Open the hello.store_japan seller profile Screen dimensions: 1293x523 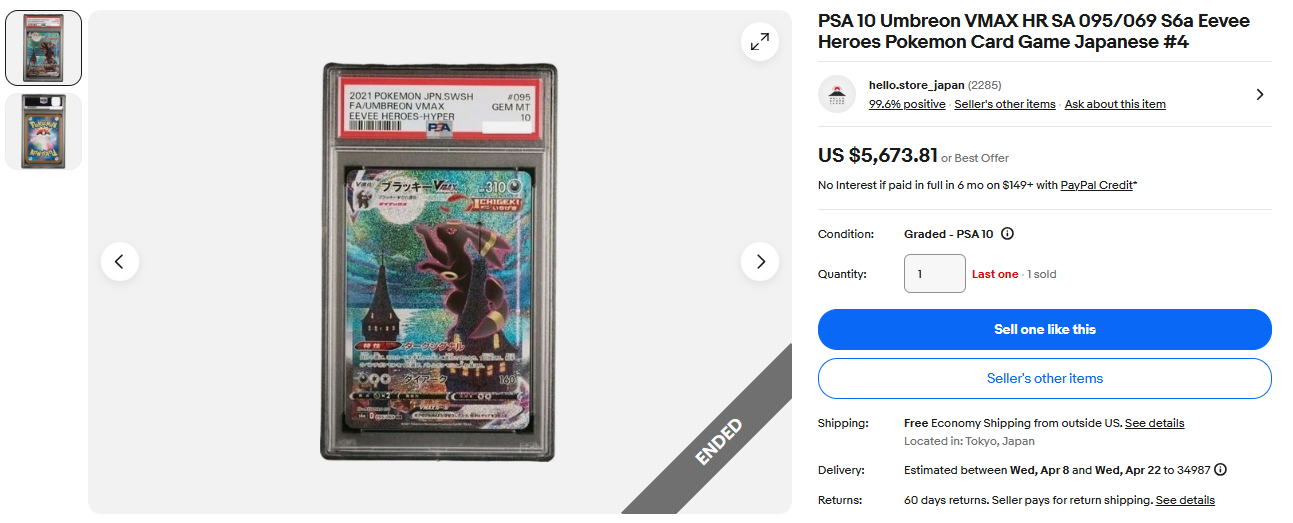tap(916, 85)
